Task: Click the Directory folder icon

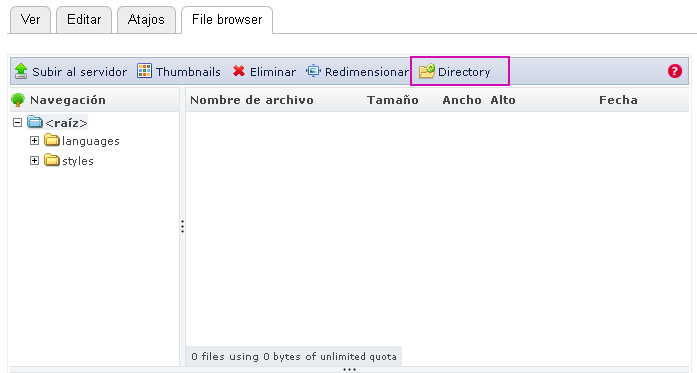Action: pos(427,71)
